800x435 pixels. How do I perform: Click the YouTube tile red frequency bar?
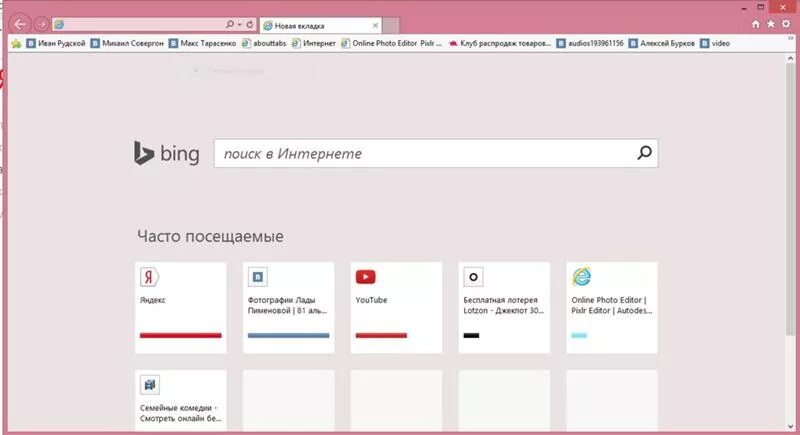point(381,336)
